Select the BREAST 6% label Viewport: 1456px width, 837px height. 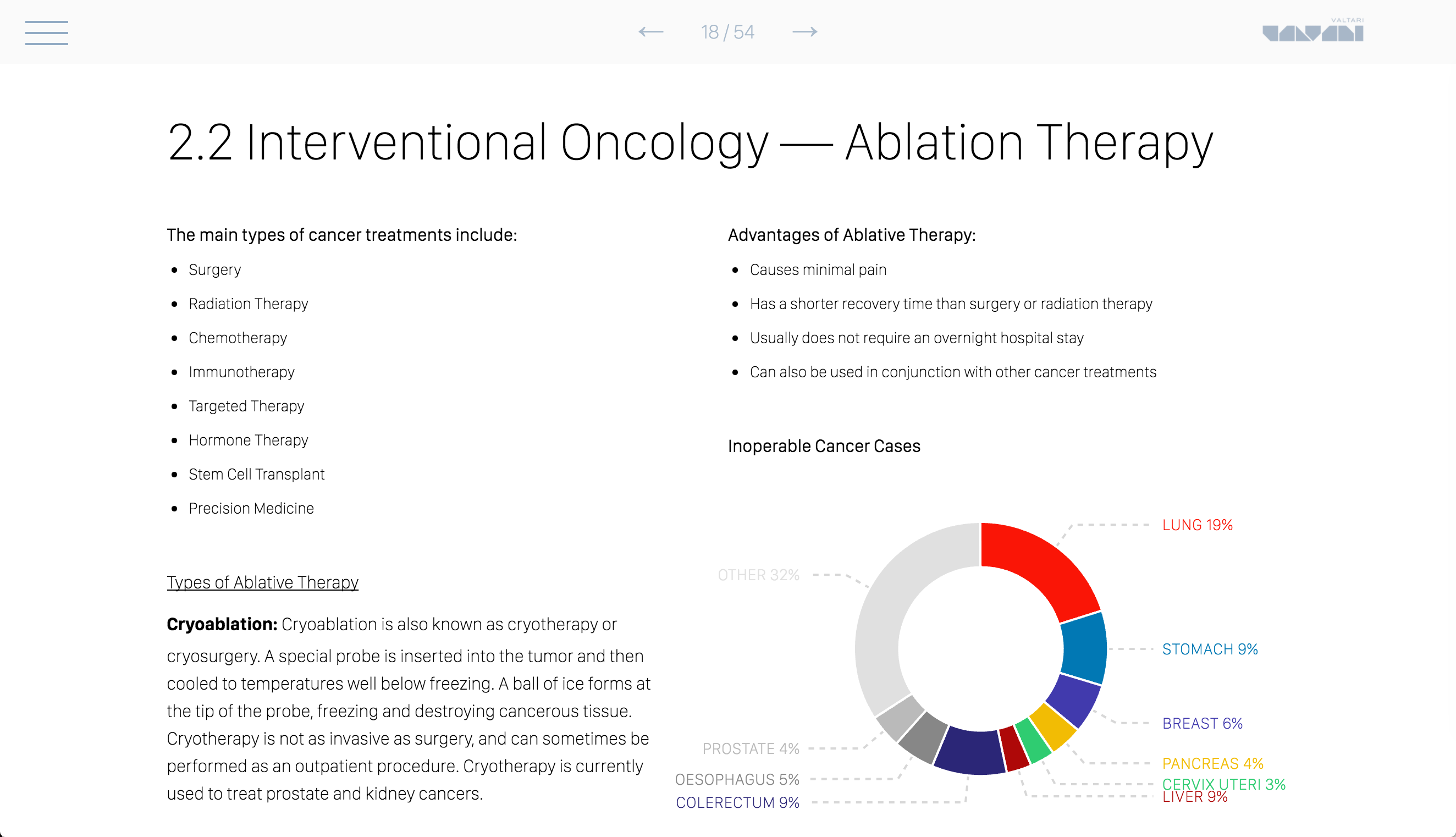tap(1202, 723)
